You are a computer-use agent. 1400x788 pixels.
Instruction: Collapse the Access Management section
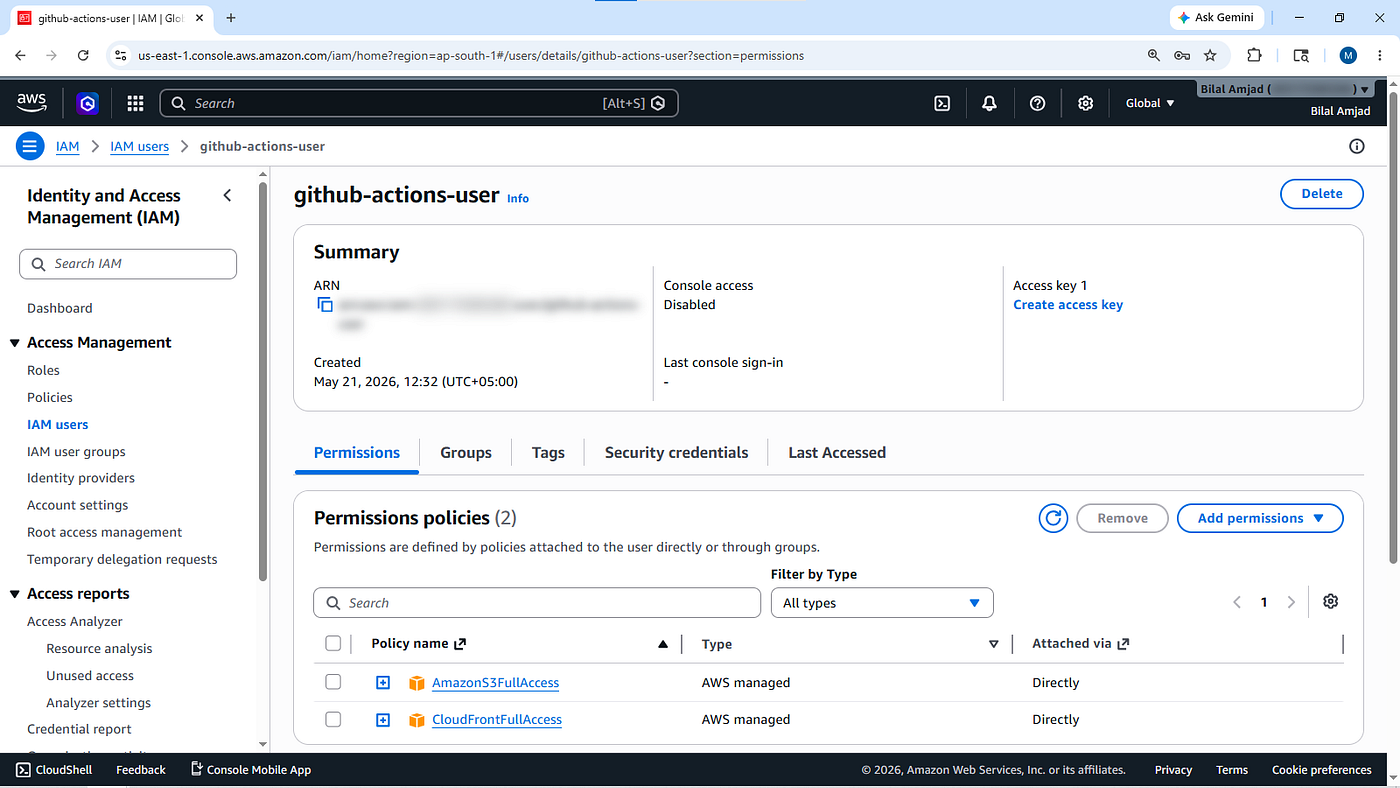point(15,343)
